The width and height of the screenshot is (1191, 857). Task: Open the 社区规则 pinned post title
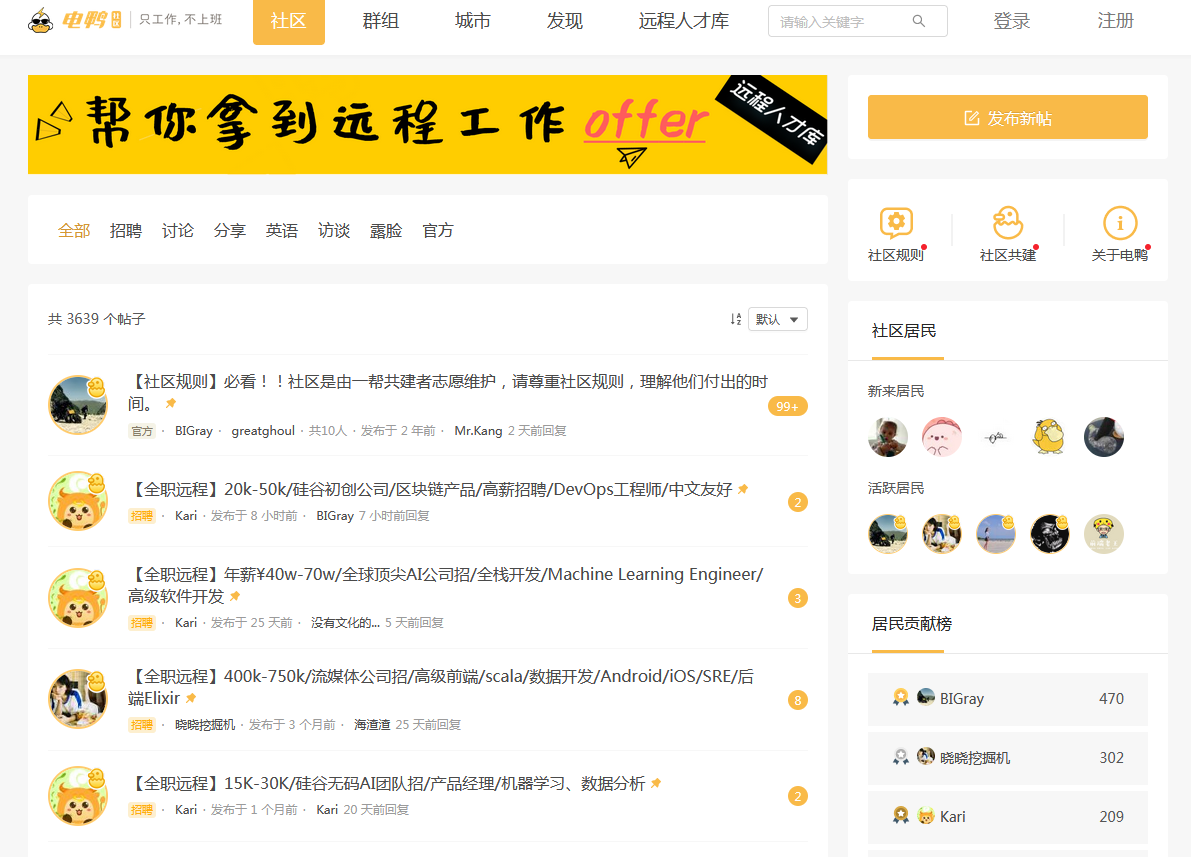(x=447, y=392)
